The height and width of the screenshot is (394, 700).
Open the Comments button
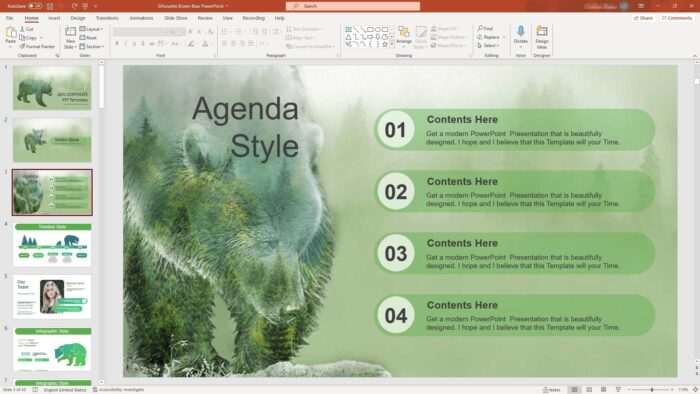tap(677, 18)
